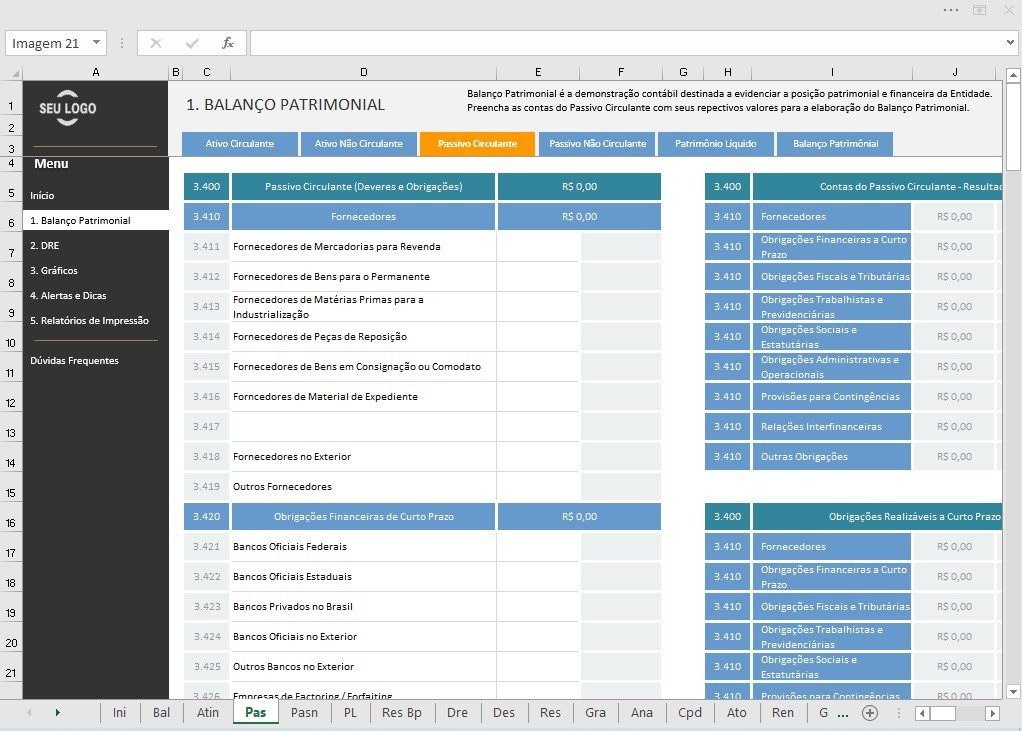Click the select all corner triangle
Image resolution: width=1022 pixels, height=731 pixels.
tap(16, 73)
